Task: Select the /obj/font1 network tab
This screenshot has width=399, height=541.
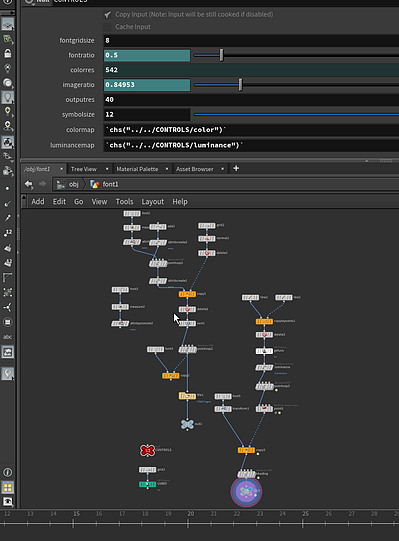Action: coord(37,169)
